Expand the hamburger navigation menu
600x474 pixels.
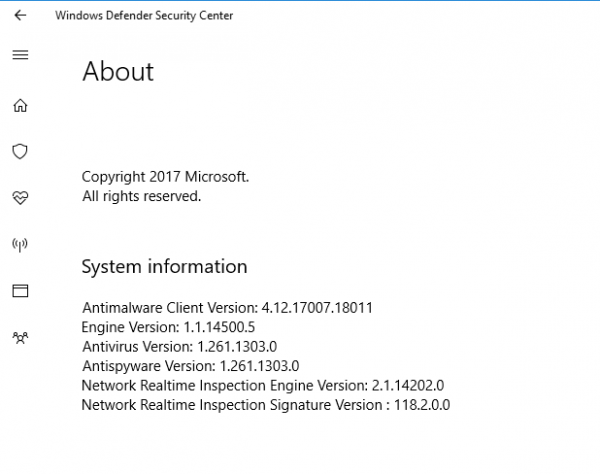click(20, 55)
